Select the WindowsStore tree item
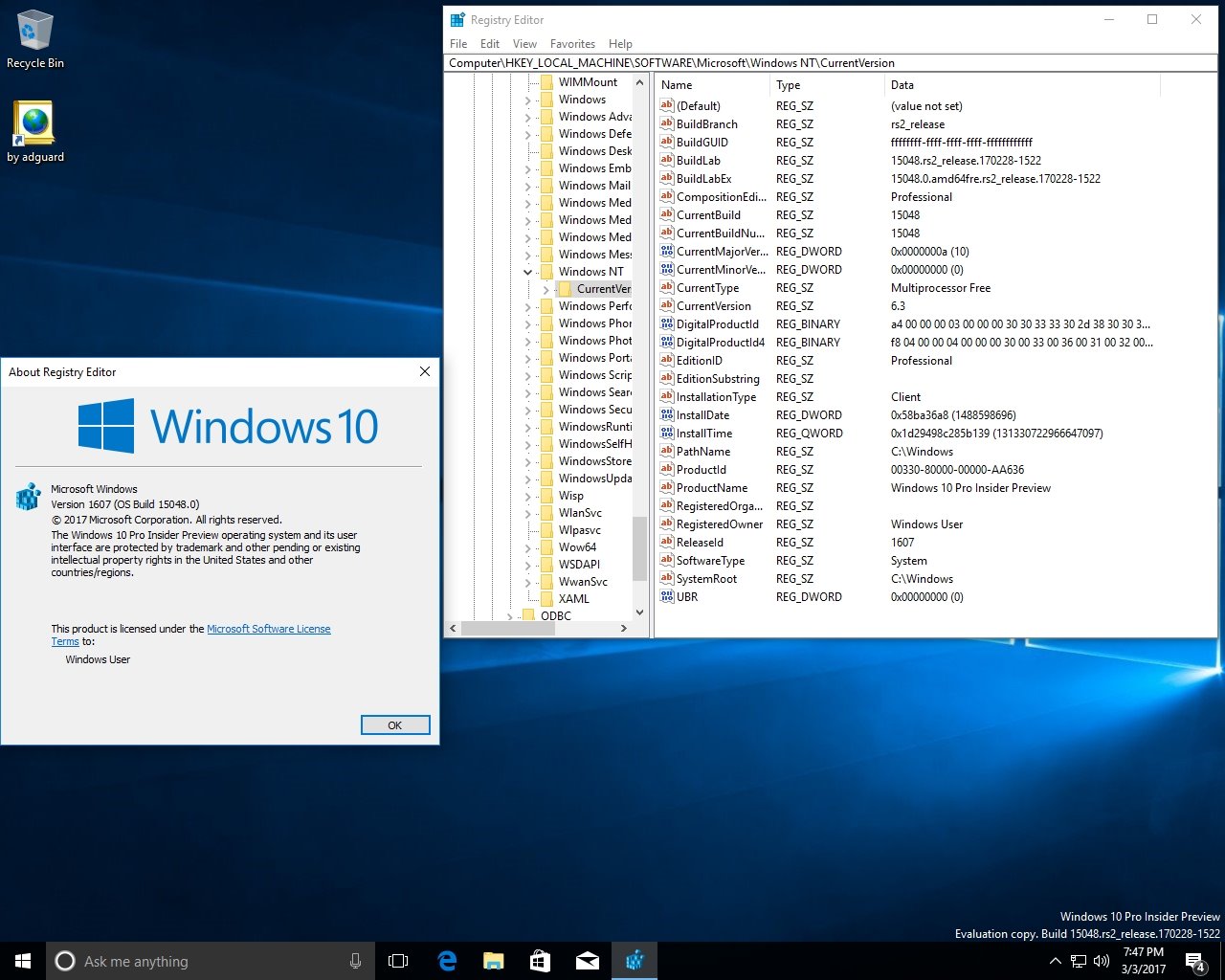 click(x=594, y=460)
